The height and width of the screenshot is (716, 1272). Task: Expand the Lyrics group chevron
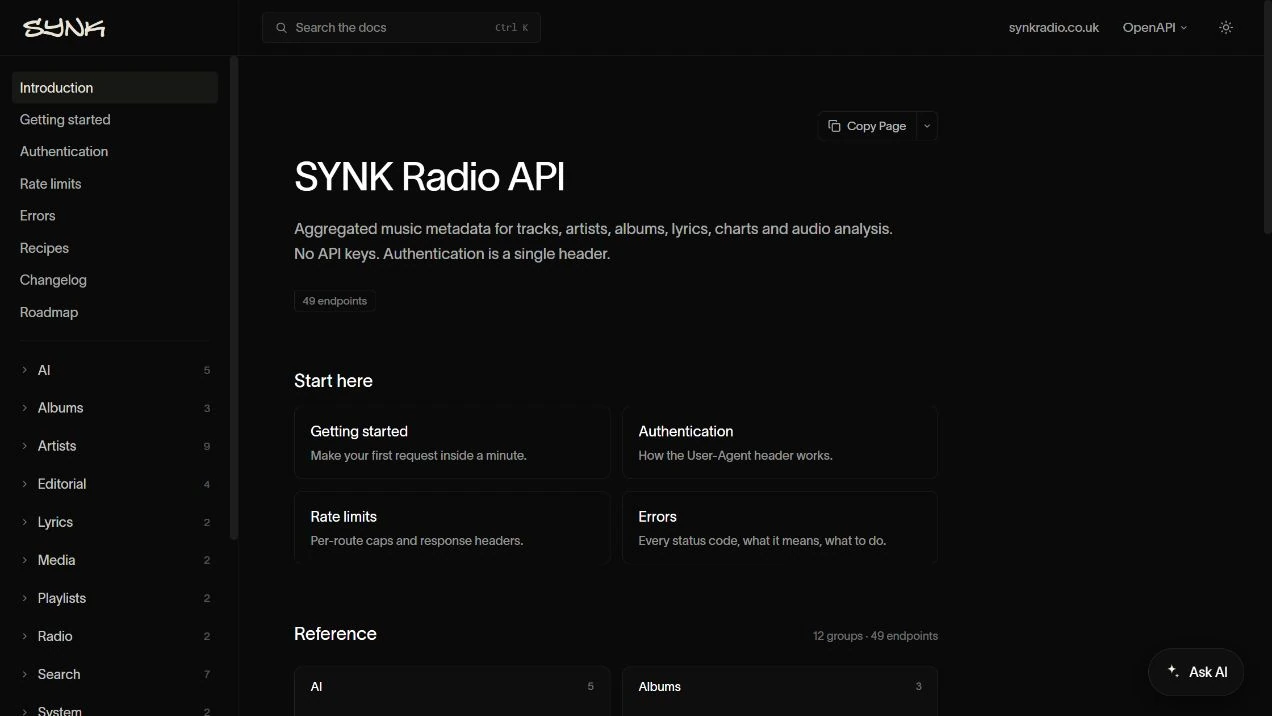coord(25,522)
